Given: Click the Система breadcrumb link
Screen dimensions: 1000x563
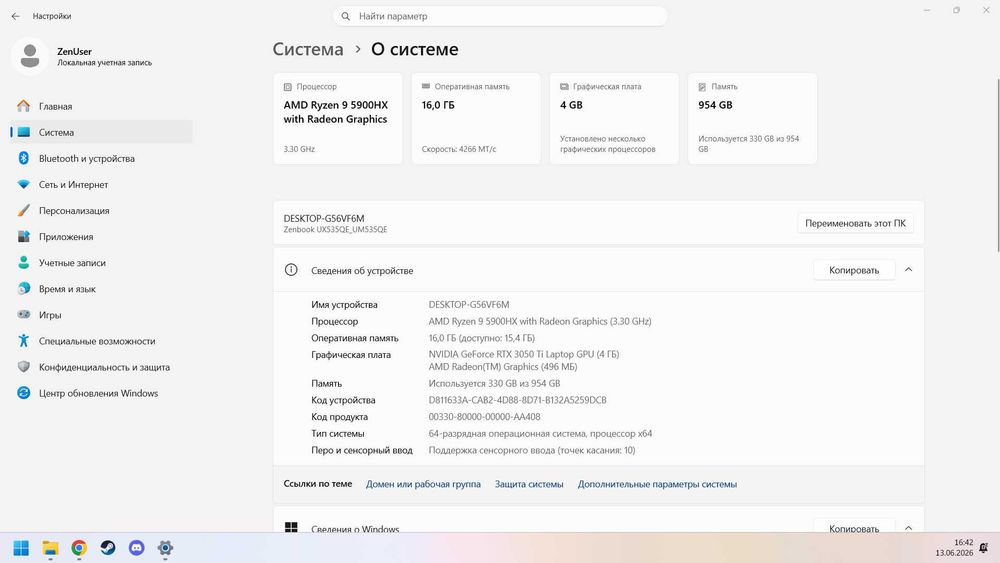Looking at the screenshot, I should tap(308, 49).
